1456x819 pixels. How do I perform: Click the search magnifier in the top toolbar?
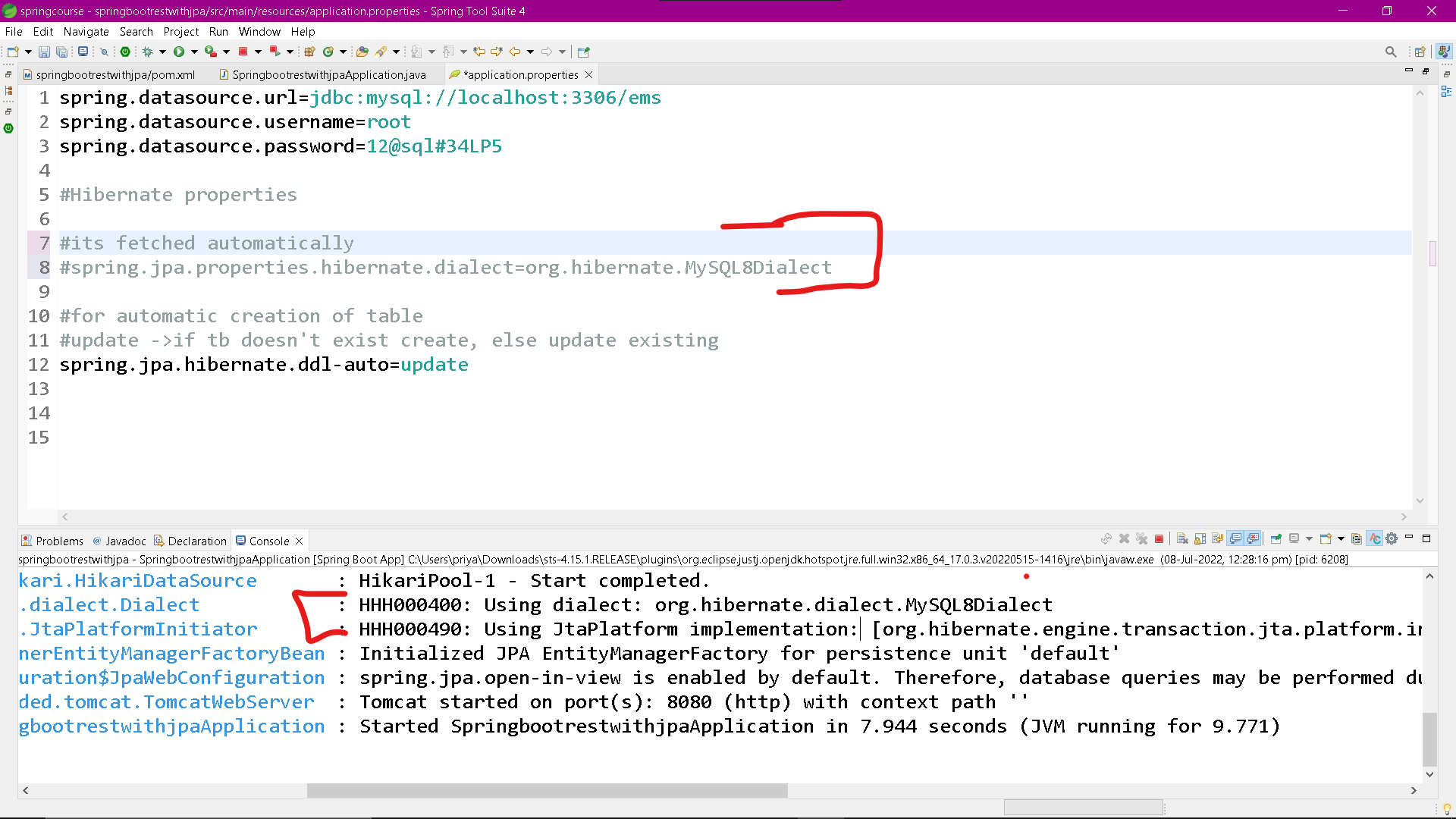coord(1390,52)
